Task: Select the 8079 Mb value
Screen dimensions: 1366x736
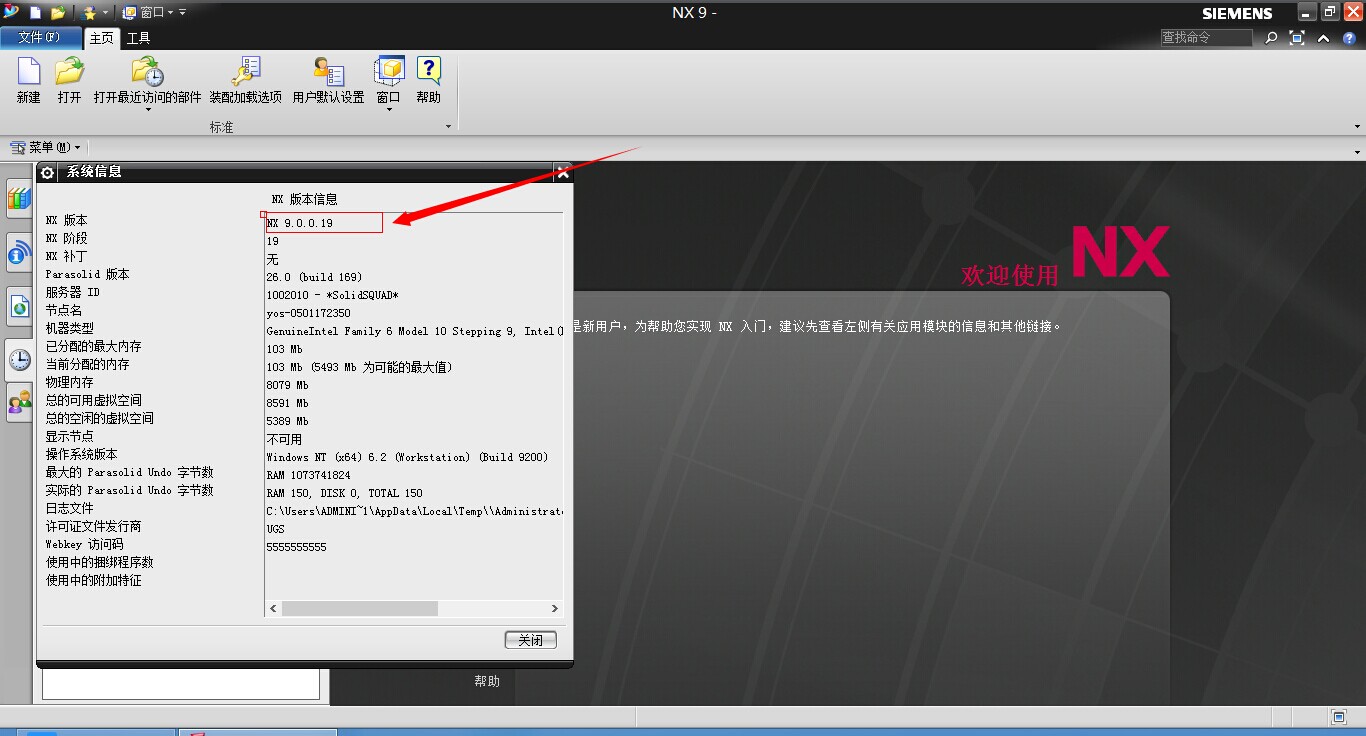Action: [288, 385]
